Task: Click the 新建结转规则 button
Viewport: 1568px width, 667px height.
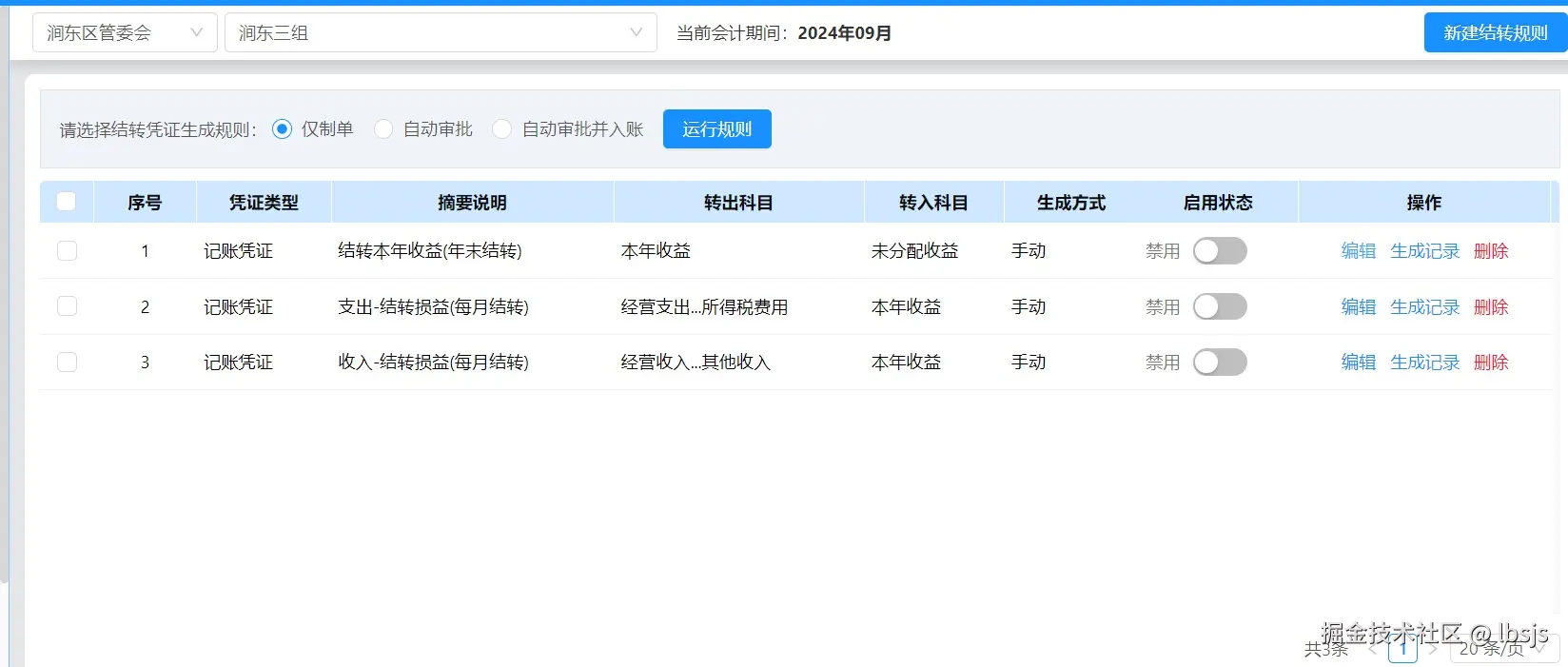Action: pos(1496,32)
